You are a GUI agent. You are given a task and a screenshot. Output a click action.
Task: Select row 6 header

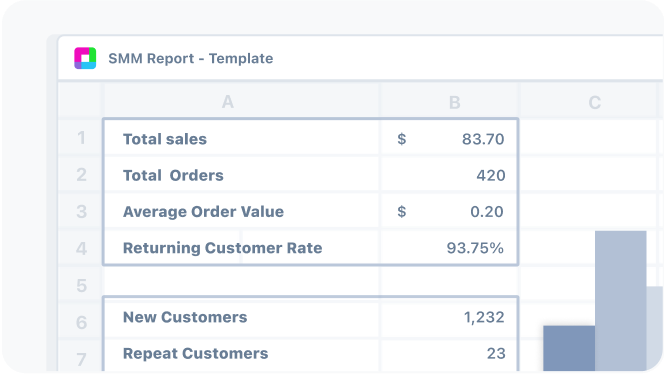[x=81, y=322]
